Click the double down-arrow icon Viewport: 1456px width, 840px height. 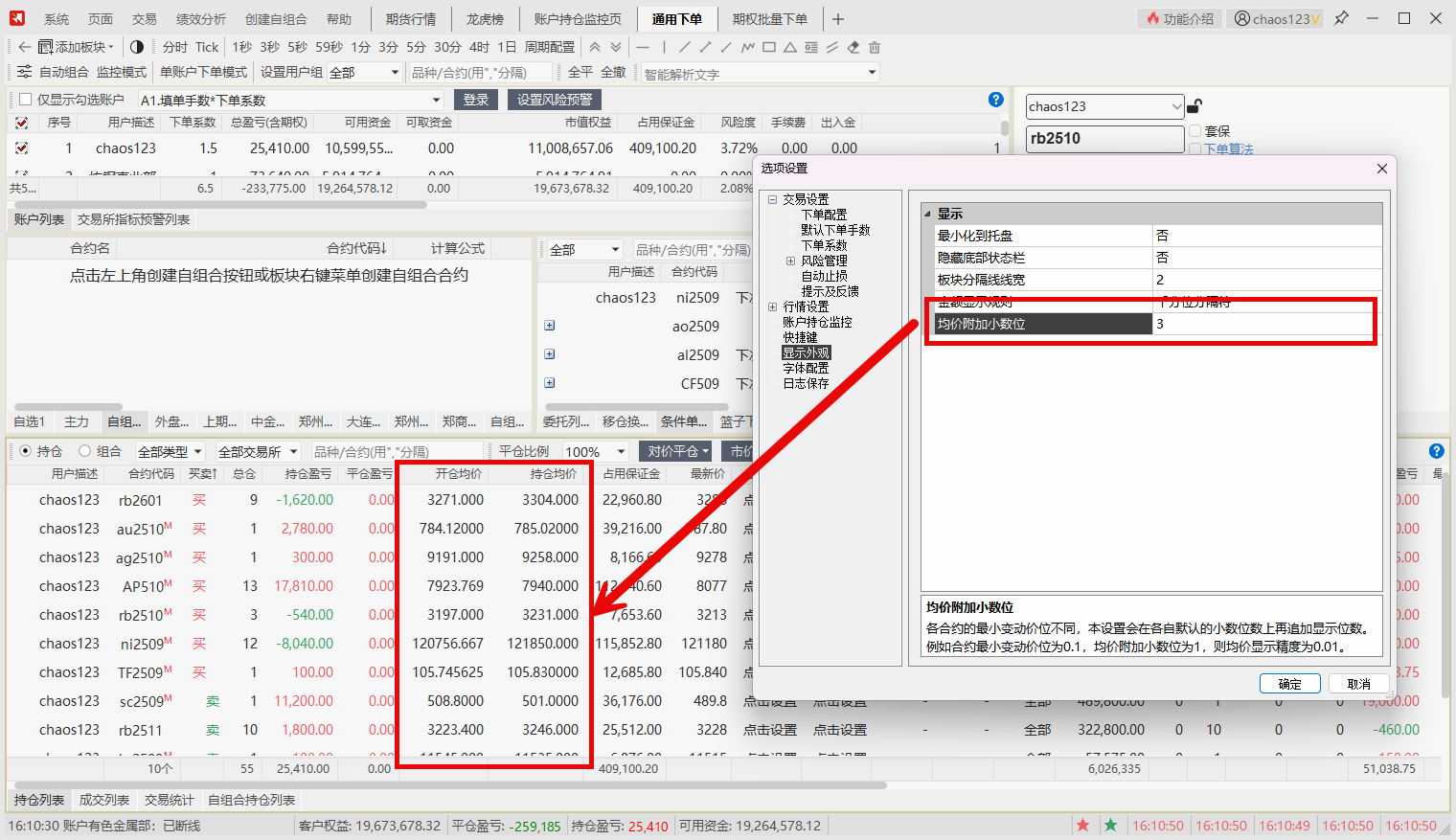point(616,47)
